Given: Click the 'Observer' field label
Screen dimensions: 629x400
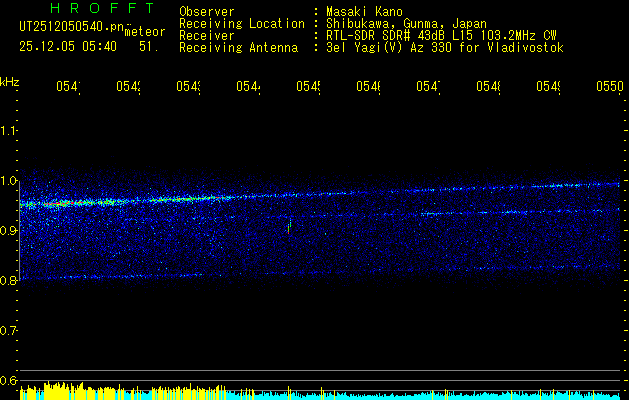Looking at the screenshot, I should [x=207, y=12].
